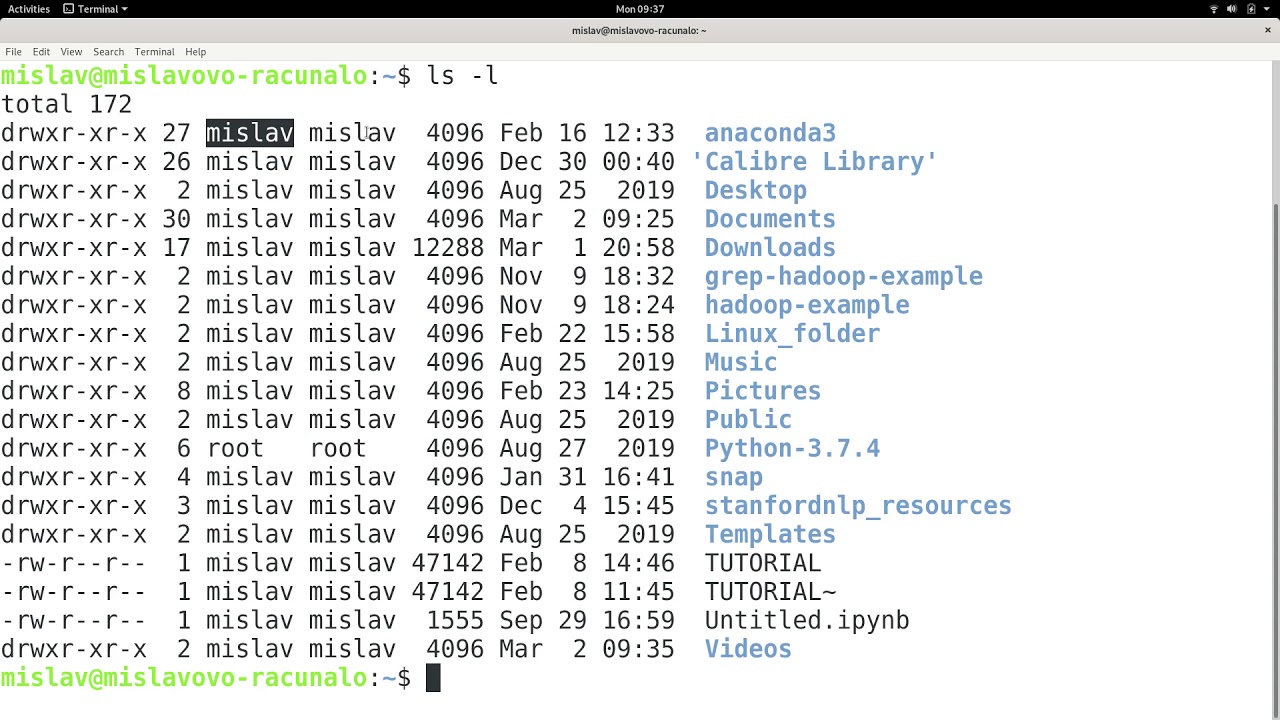The height and width of the screenshot is (720, 1280).
Task: Open the Edit menu
Action: coord(41,52)
